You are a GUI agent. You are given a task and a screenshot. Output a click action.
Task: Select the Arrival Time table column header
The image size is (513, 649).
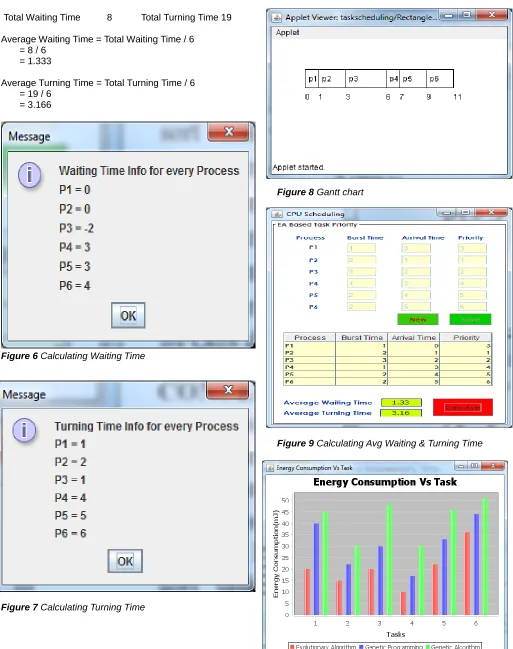414,337
